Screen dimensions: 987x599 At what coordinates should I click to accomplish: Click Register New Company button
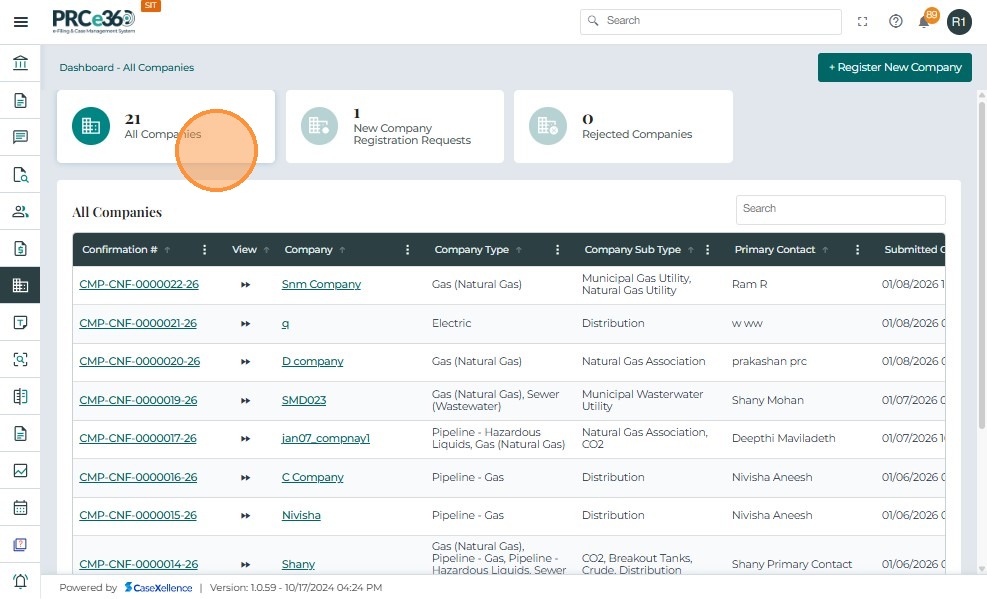click(894, 67)
